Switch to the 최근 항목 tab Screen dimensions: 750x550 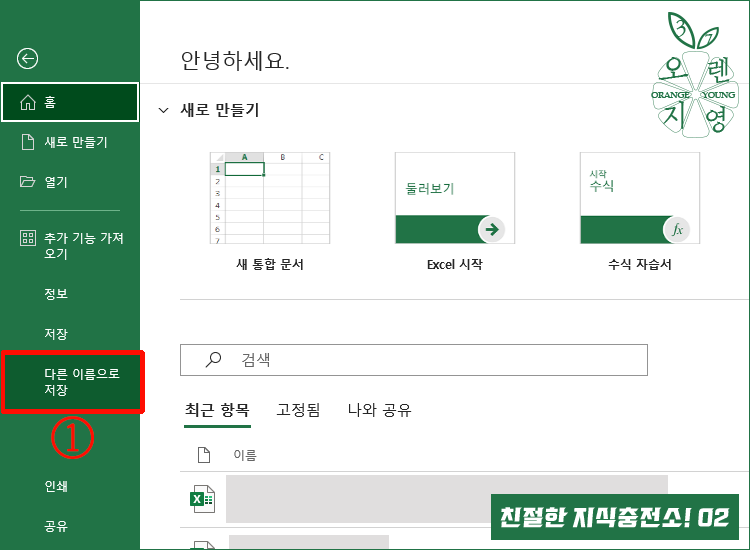(x=217, y=410)
